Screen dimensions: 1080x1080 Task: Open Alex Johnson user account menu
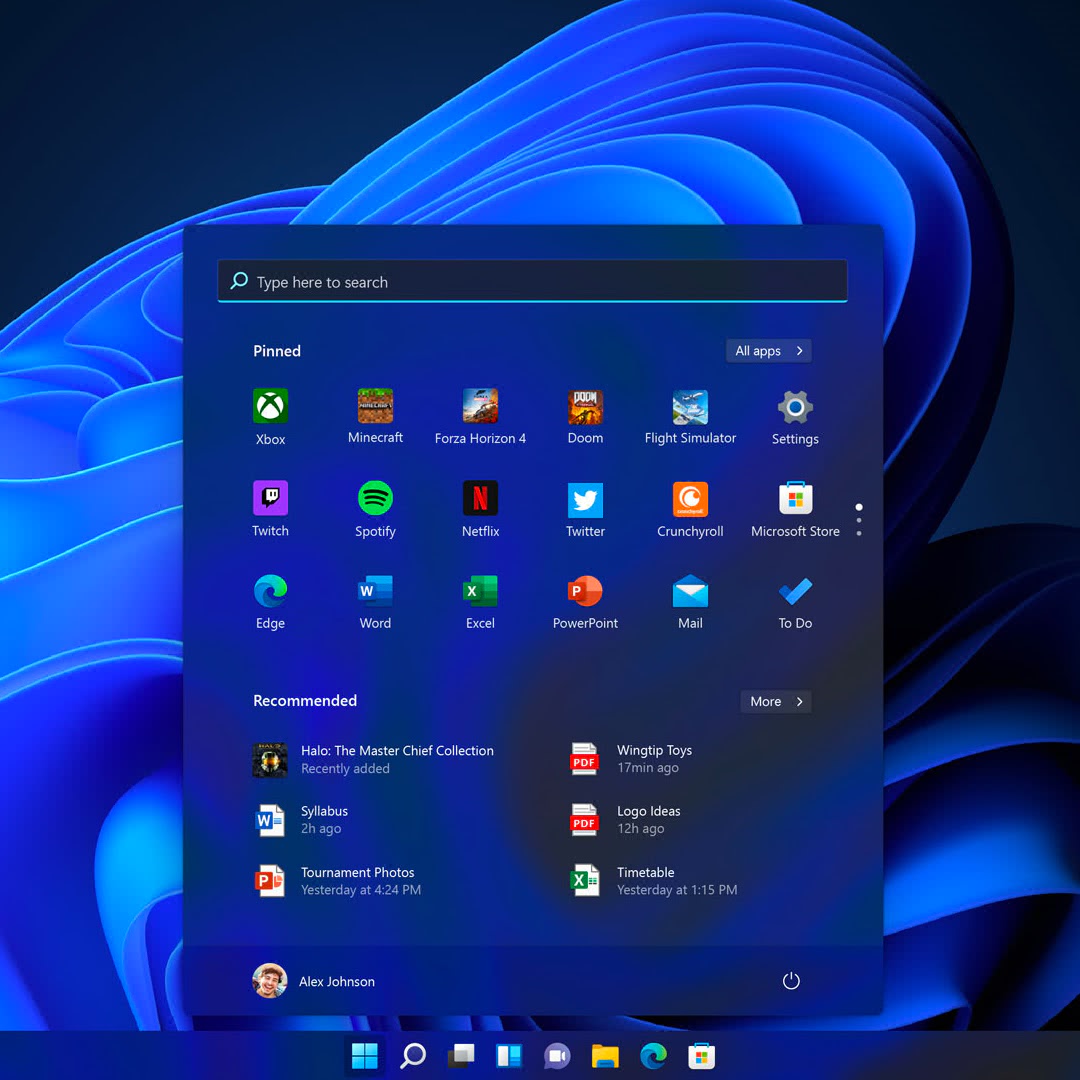[x=314, y=981]
